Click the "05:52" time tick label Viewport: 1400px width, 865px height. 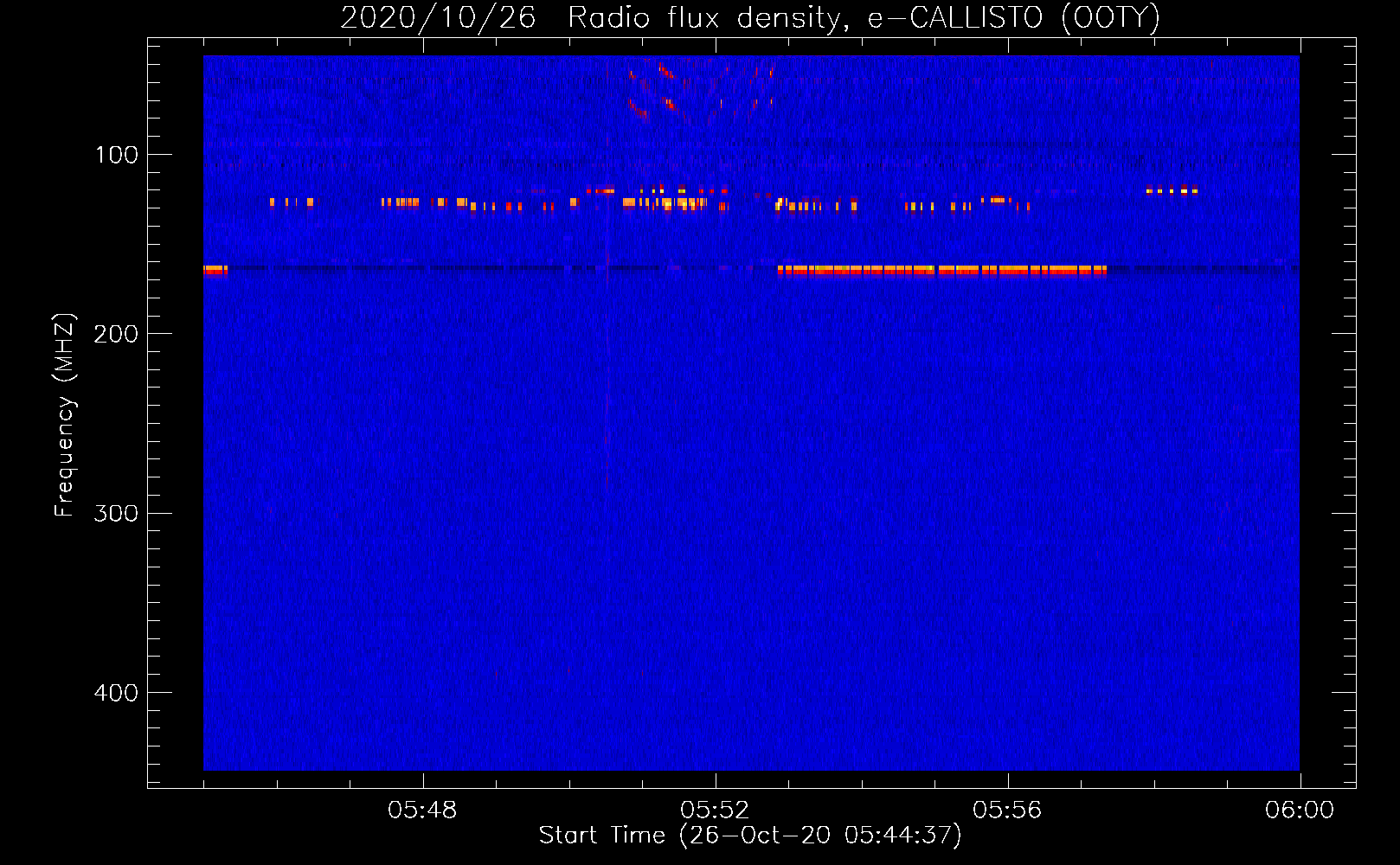pos(715,811)
